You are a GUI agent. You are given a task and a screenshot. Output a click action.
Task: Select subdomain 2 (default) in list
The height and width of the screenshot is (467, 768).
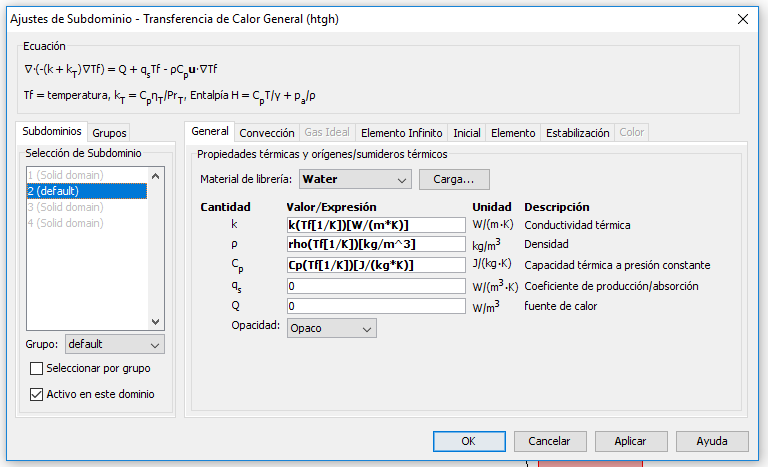87,191
